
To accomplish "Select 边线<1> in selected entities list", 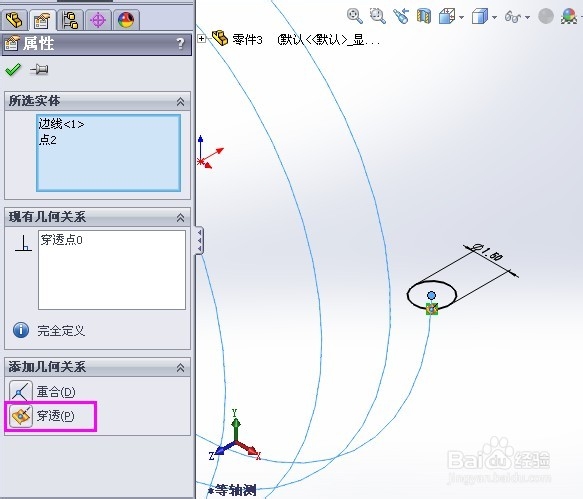I will (x=61, y=124).
